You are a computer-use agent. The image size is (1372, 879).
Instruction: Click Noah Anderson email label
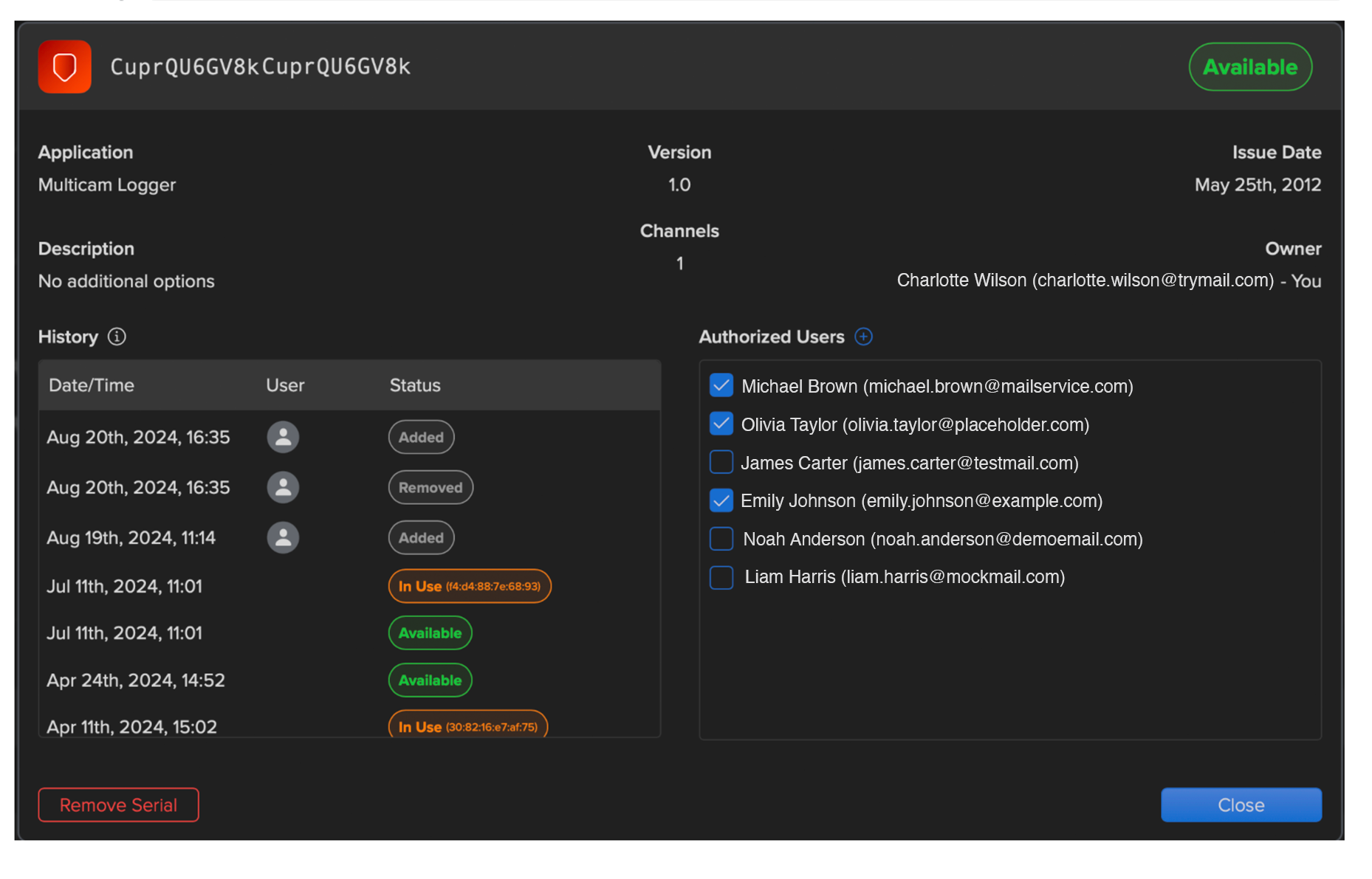(x=943, y=539)
